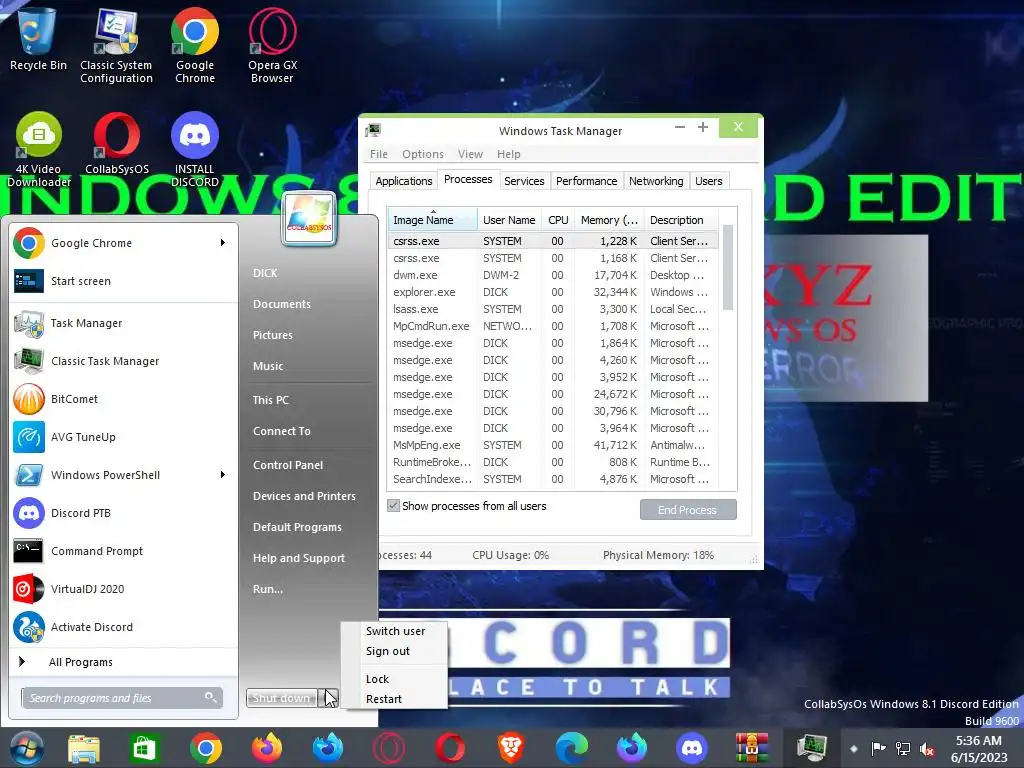The height and width of the screenshot is (768, 1024).
Task: Open the network tray icon
Action: tap(903, 748)
